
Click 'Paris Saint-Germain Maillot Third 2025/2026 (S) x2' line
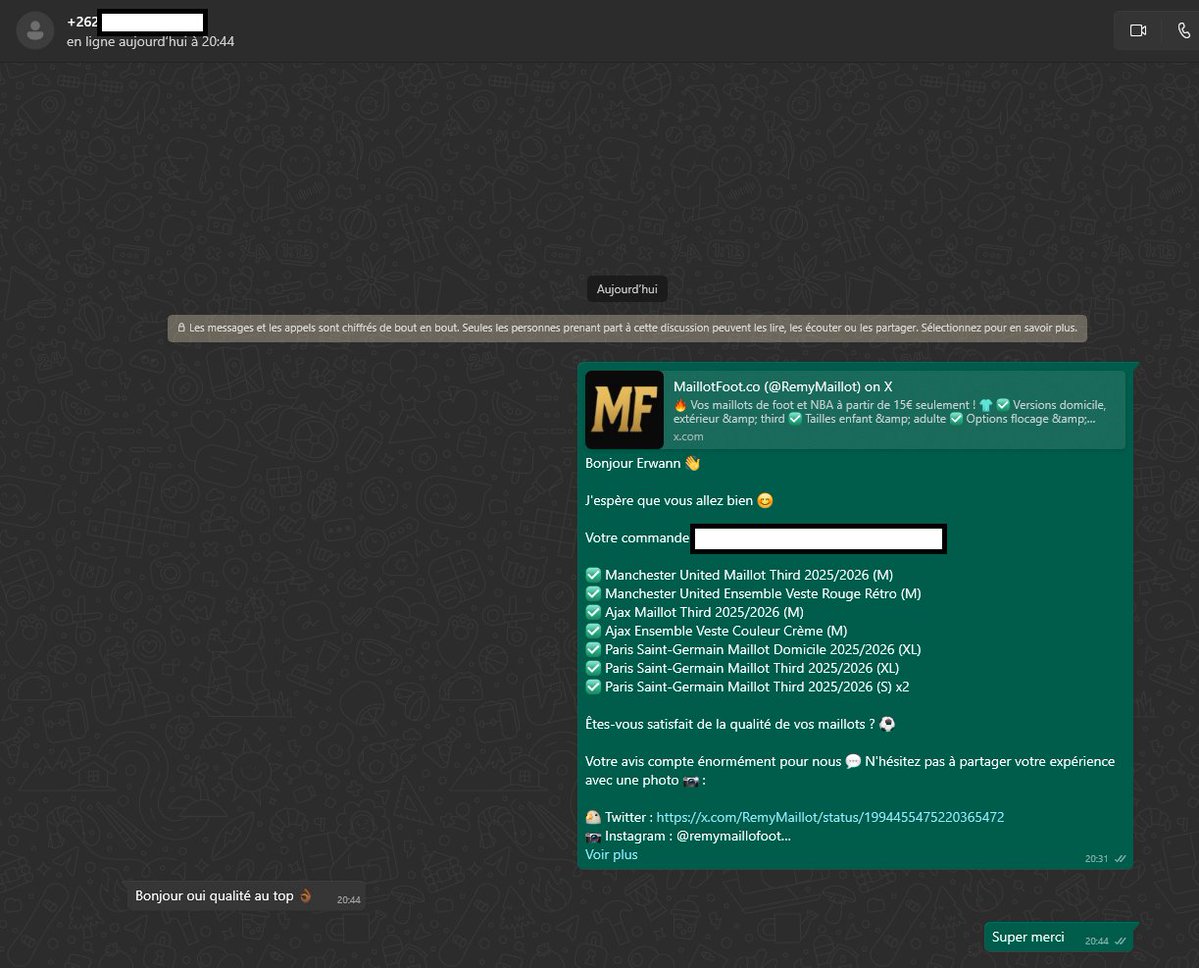pyautogui.click(x=747, y=687)
